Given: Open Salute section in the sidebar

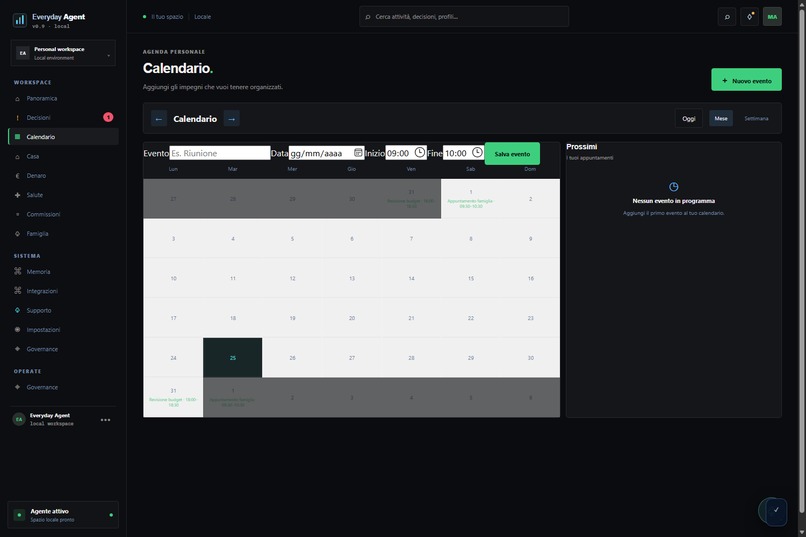Looking at the screenshot, I should (x=63, y=195).
